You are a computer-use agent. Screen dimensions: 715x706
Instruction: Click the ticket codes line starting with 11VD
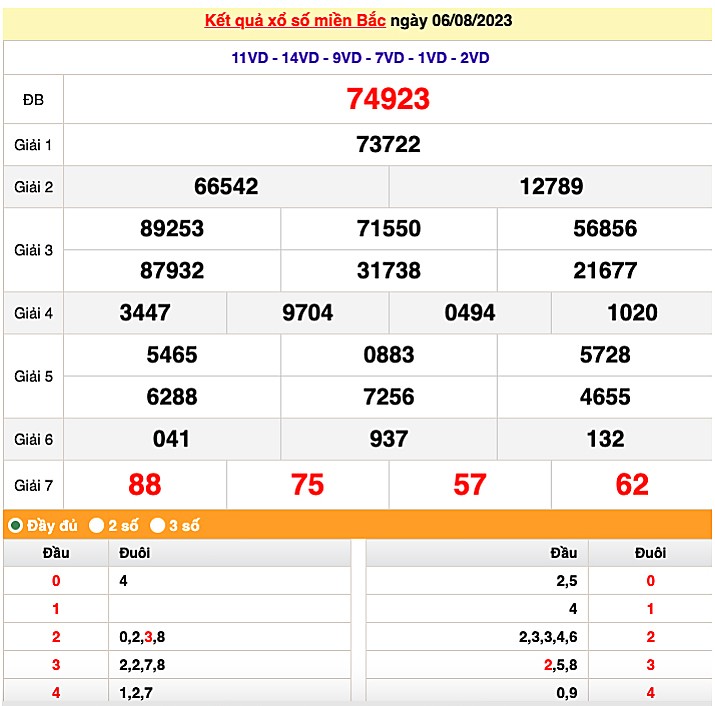coord(360,58)
